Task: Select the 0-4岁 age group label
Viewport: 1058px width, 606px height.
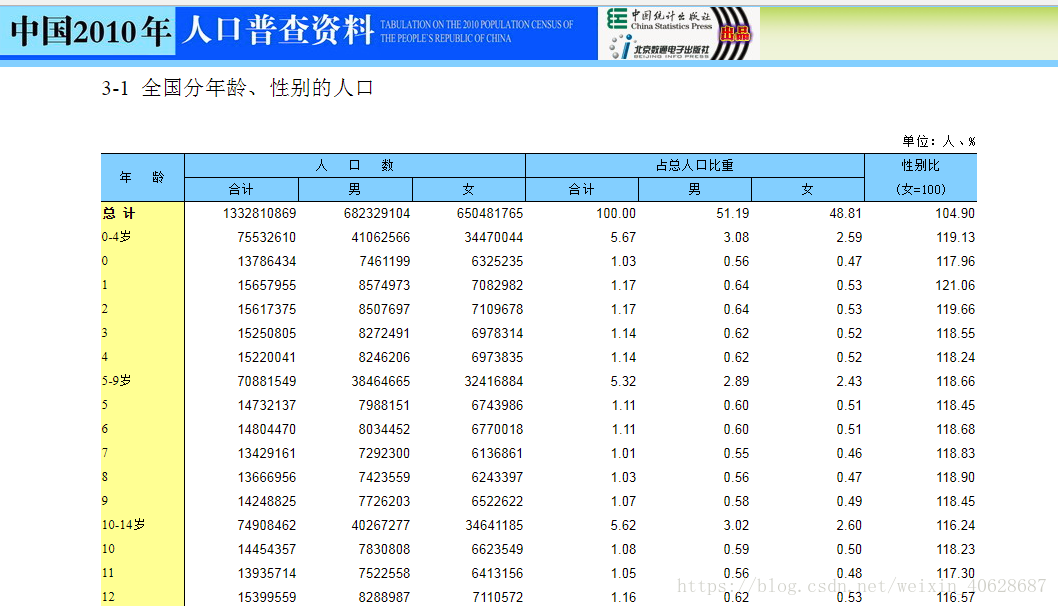Action: pyautogui.click(x=117, y=237)
